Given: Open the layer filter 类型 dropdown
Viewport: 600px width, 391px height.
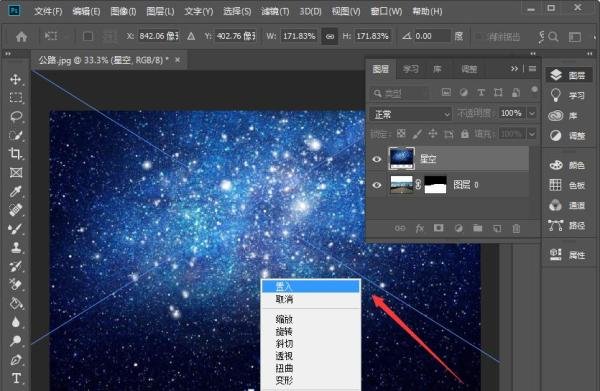Looking at the screenshot, I should (400, 93).
